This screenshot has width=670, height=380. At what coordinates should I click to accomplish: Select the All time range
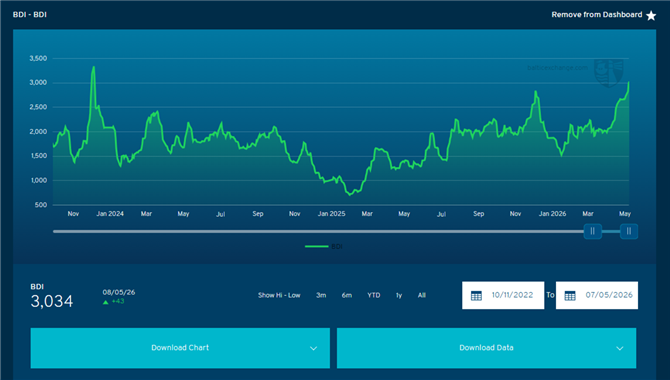point(422,295)
